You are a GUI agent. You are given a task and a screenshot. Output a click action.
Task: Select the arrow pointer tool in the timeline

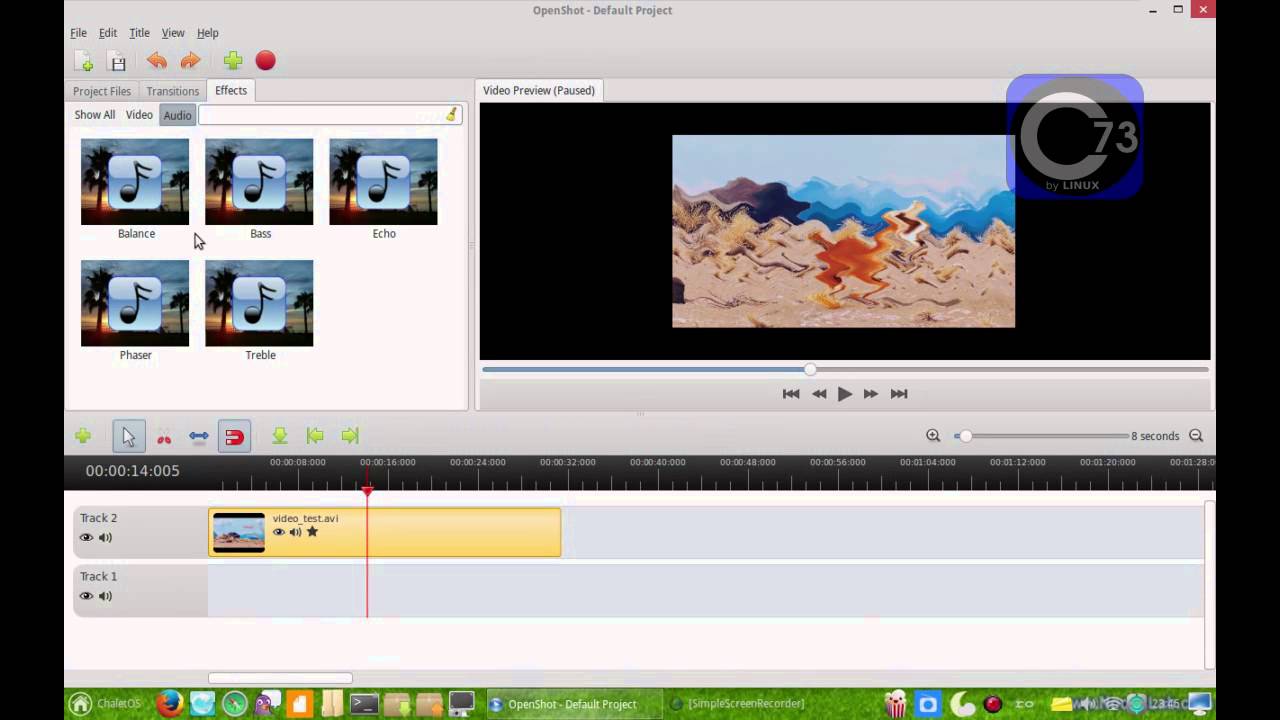coord(128,436)
